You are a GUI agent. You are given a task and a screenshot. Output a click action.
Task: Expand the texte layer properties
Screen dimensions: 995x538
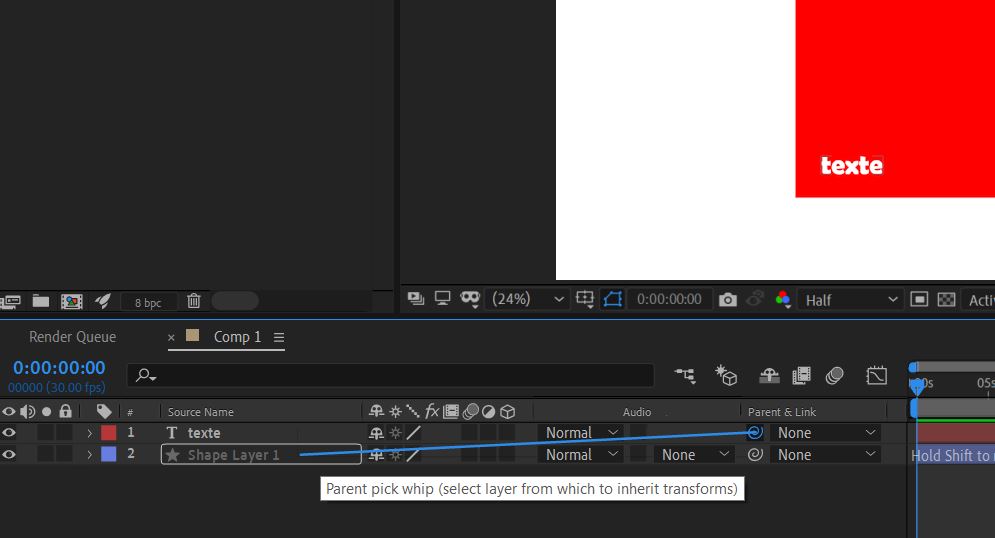[x=89, y=433]
